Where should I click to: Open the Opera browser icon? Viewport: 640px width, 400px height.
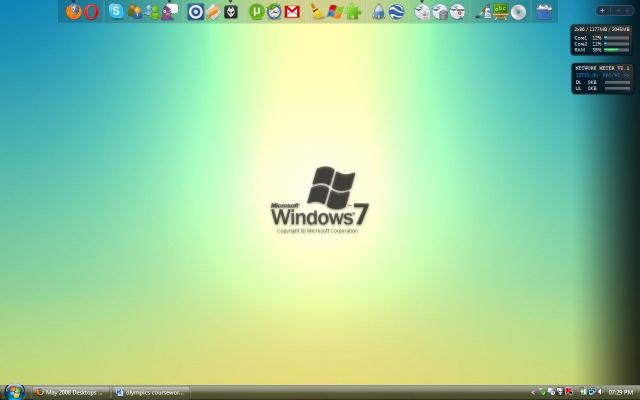(91, 12)
